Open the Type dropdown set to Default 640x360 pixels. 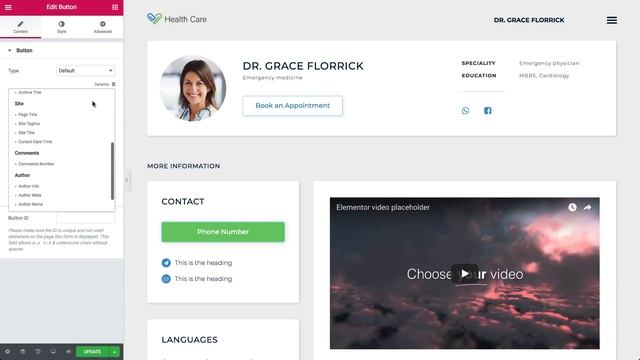(85, 71)
